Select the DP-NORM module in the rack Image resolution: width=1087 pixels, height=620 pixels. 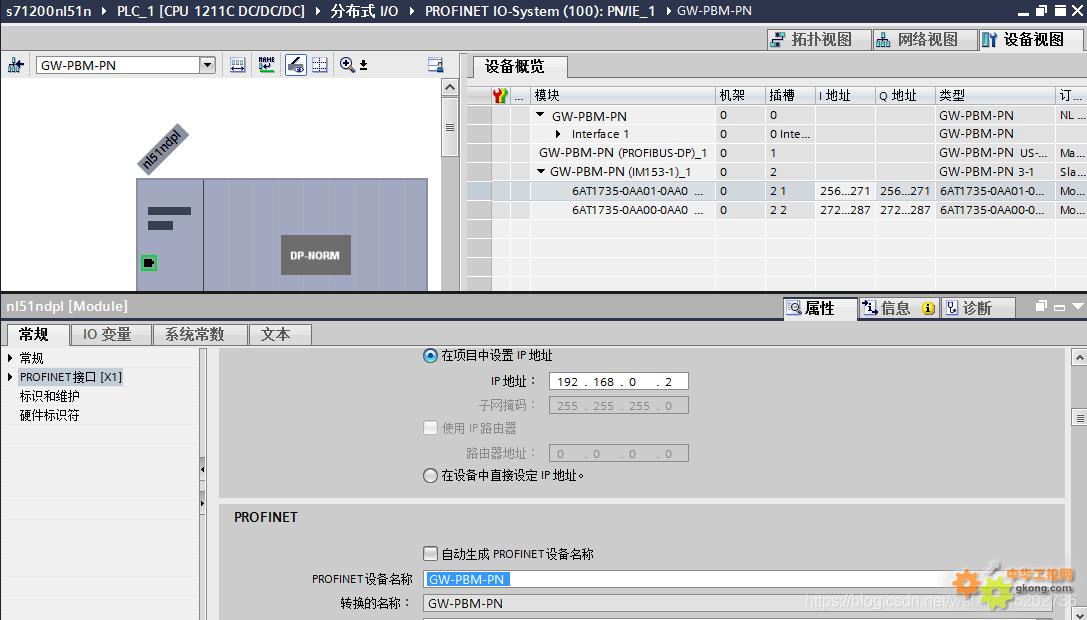pyautogui.click(x=315, y=255)
